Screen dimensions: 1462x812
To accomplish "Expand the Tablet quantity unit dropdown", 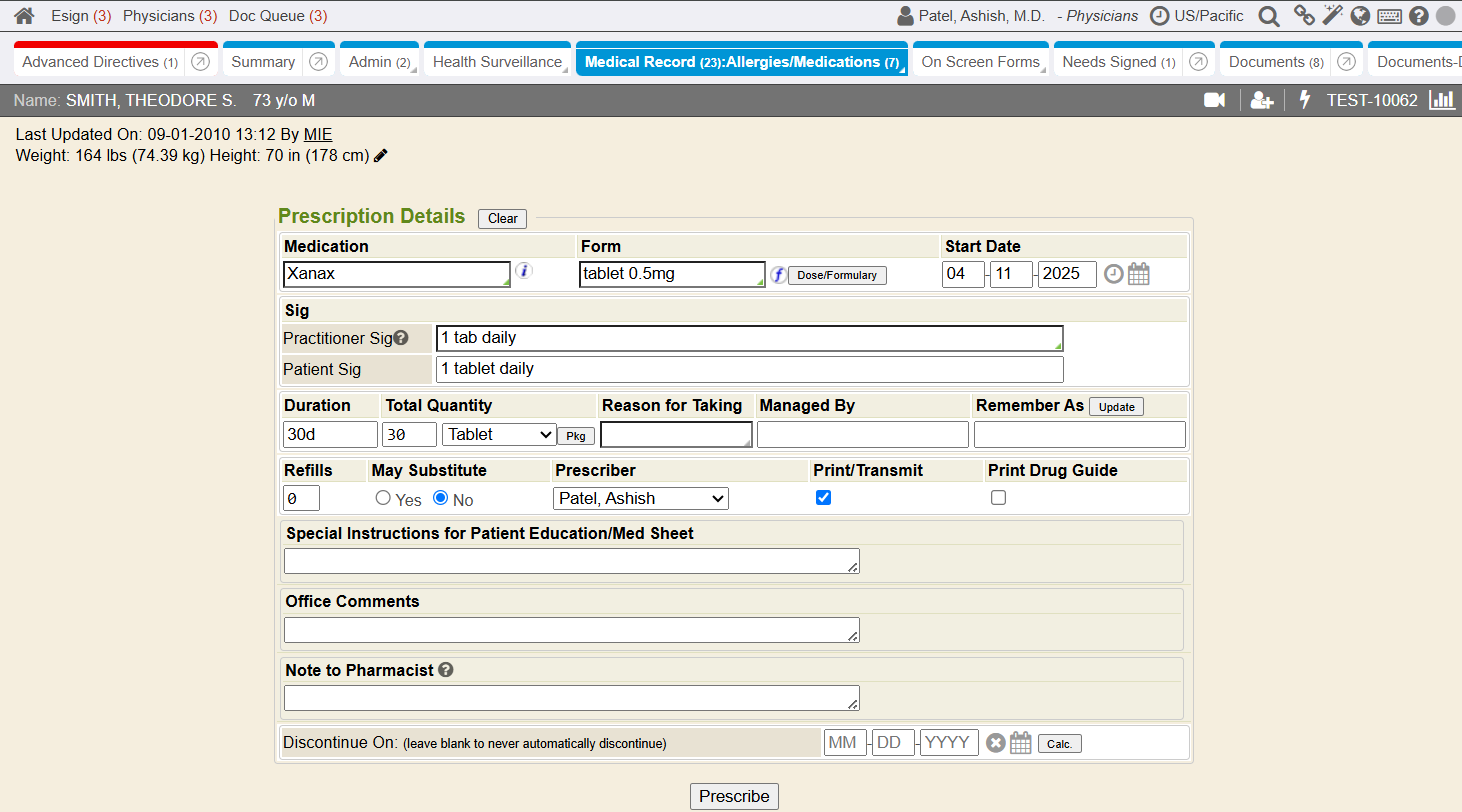I will pyautogui.click(x=499, y=434).
